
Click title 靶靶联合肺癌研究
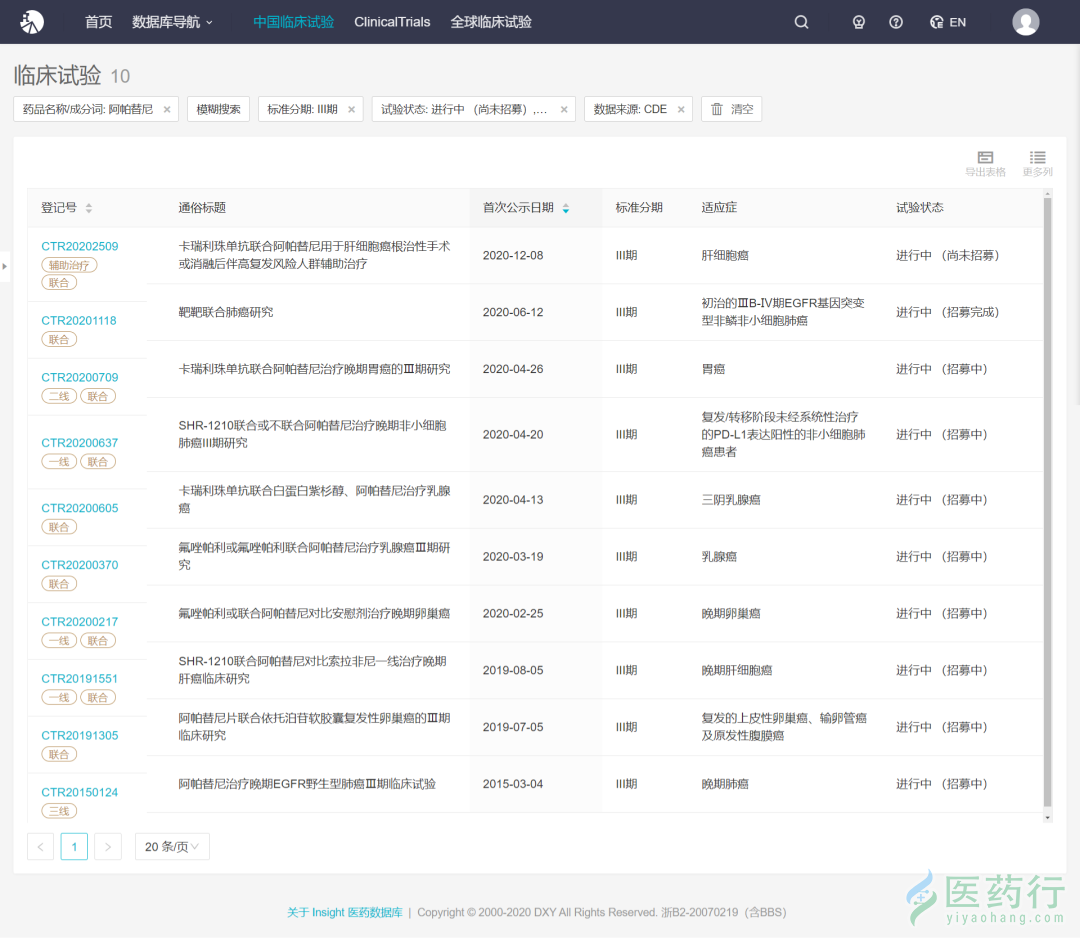click(x=226, y=312)
